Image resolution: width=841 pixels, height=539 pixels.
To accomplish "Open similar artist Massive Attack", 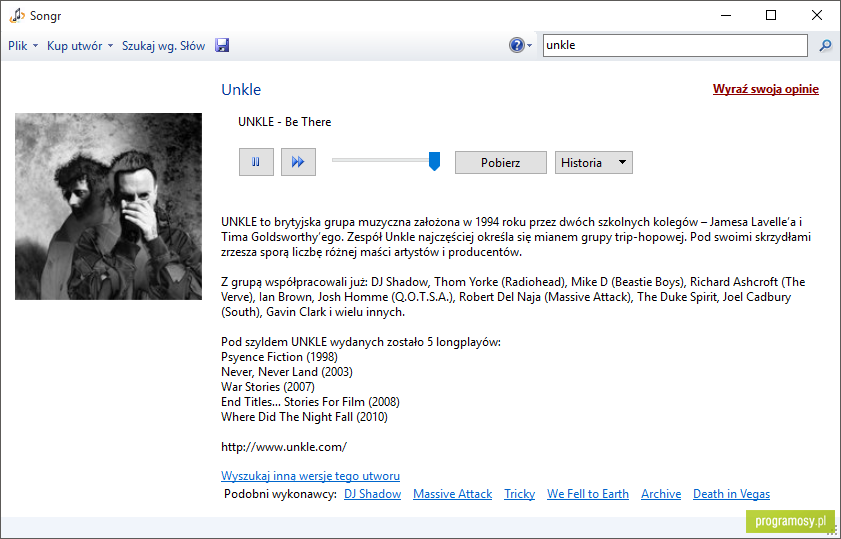I will [452, 494].
